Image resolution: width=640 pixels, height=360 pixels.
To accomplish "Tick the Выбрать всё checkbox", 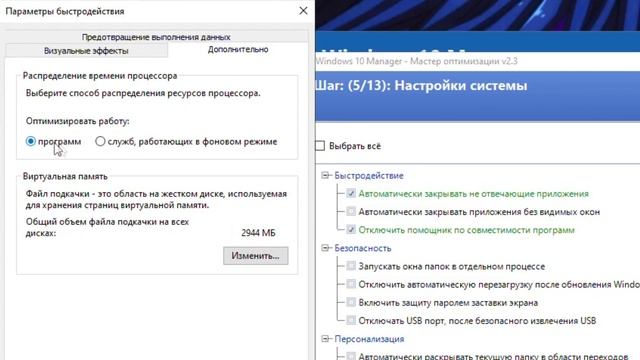I will click(x=320, y=146).
